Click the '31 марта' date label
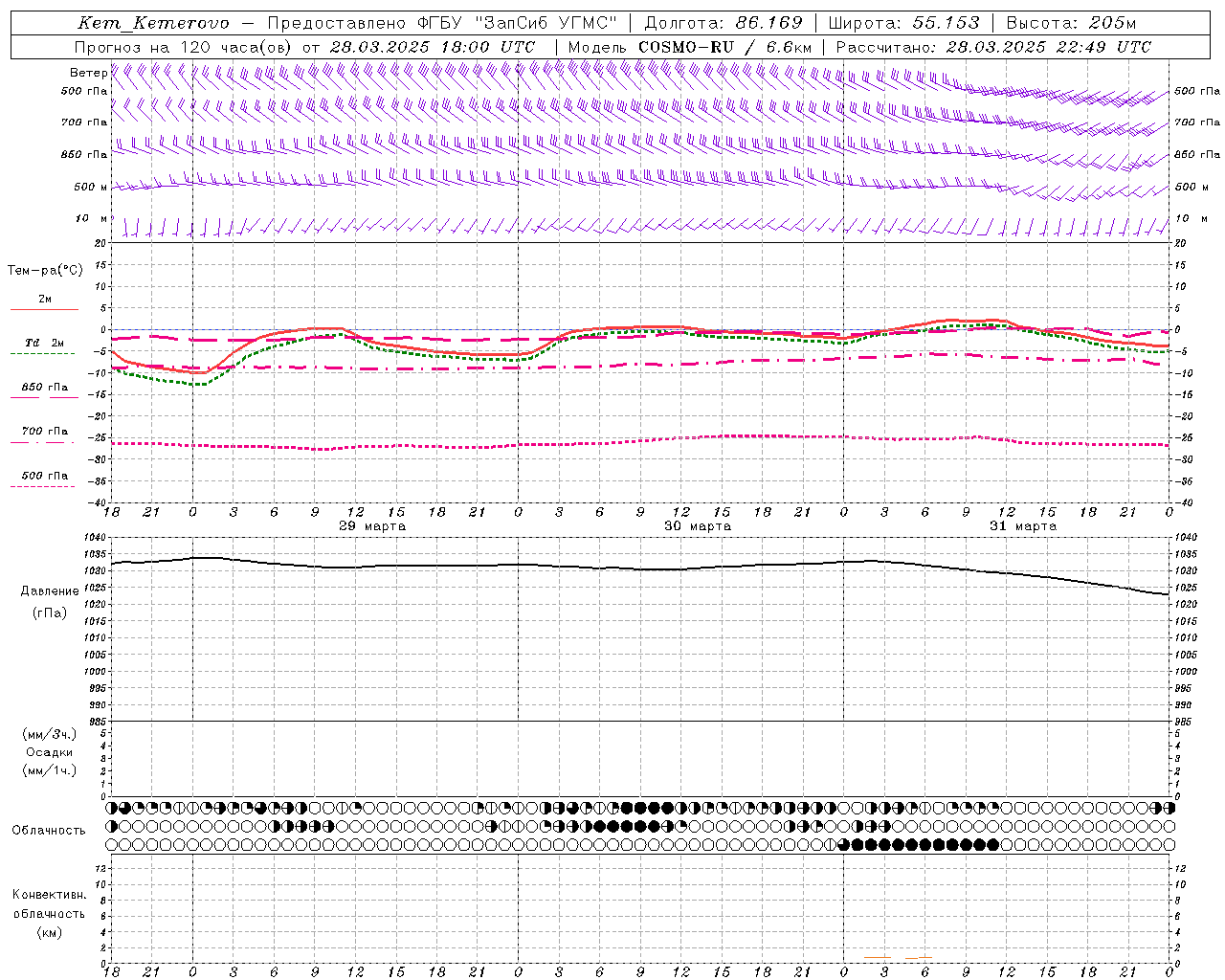Screen dimensions: 1225x980 point(1023,526)
